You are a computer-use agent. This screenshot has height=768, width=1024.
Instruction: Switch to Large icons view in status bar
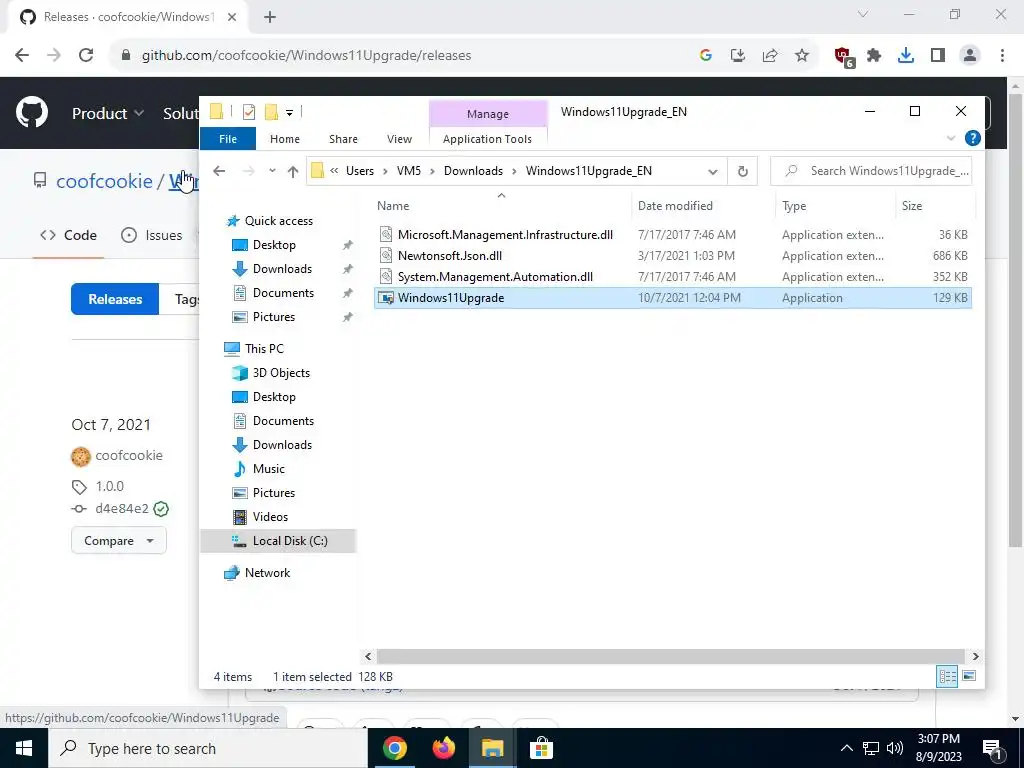coord(969,677)
